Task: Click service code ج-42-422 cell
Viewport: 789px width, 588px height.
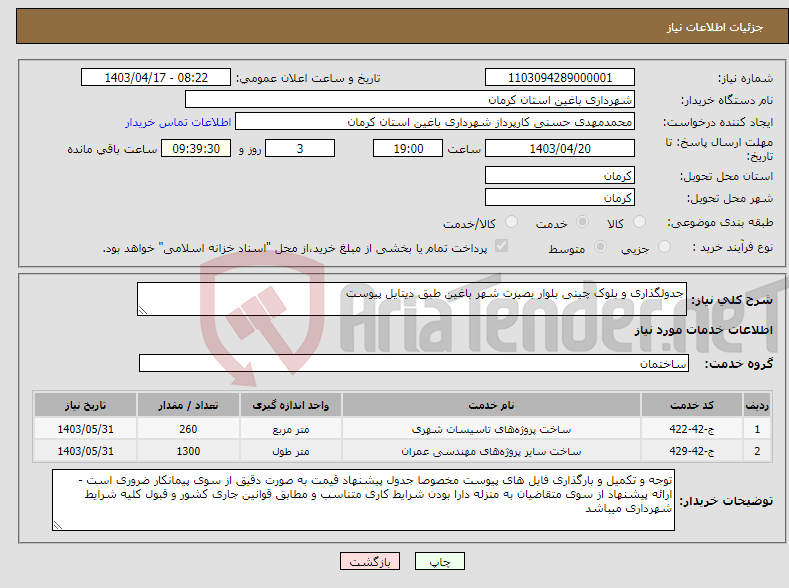Action: [x=692, y=429]
